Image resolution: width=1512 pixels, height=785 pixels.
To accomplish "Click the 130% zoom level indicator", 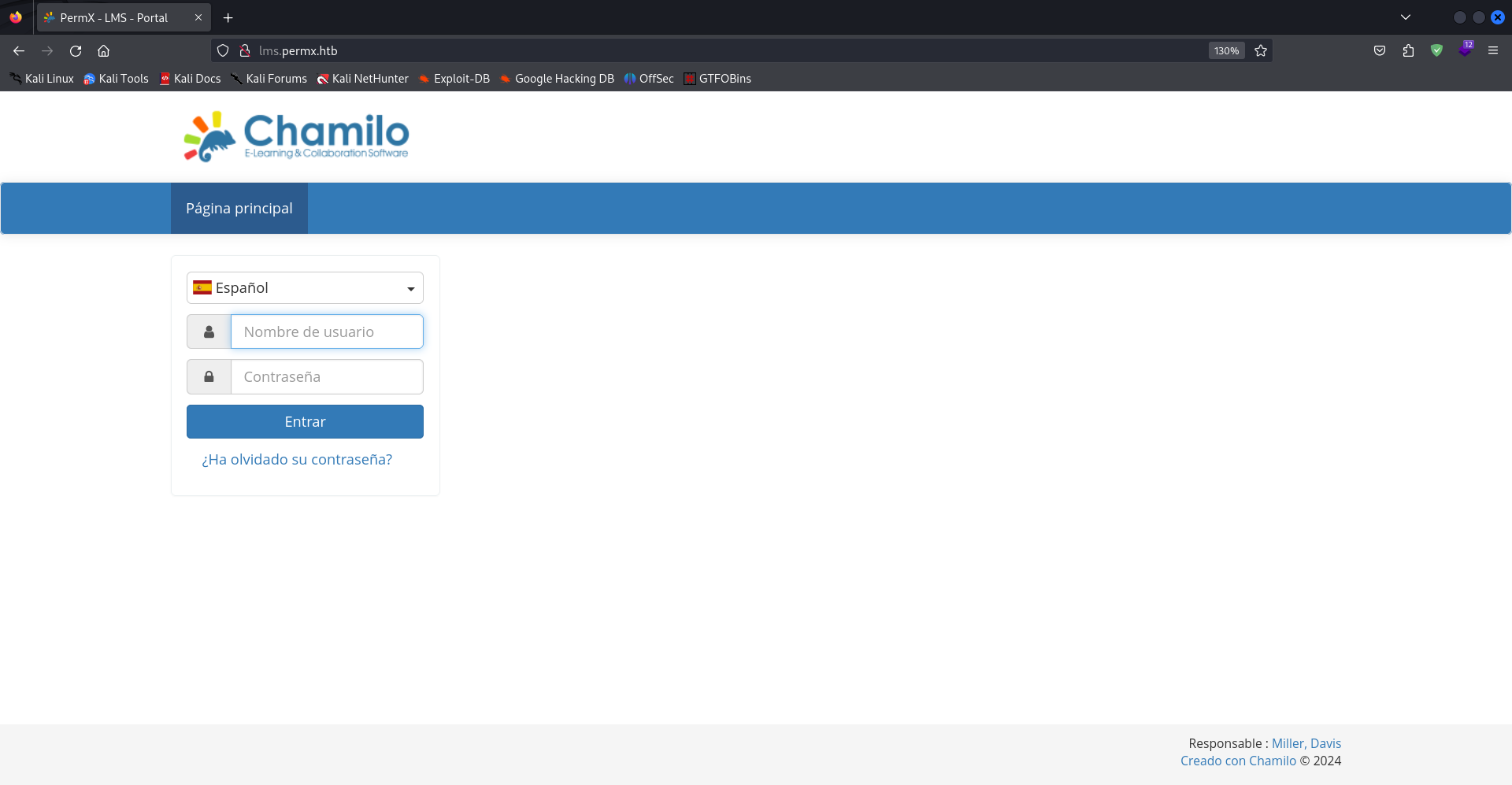I will pyautogui.click(x=1226, y=50).
